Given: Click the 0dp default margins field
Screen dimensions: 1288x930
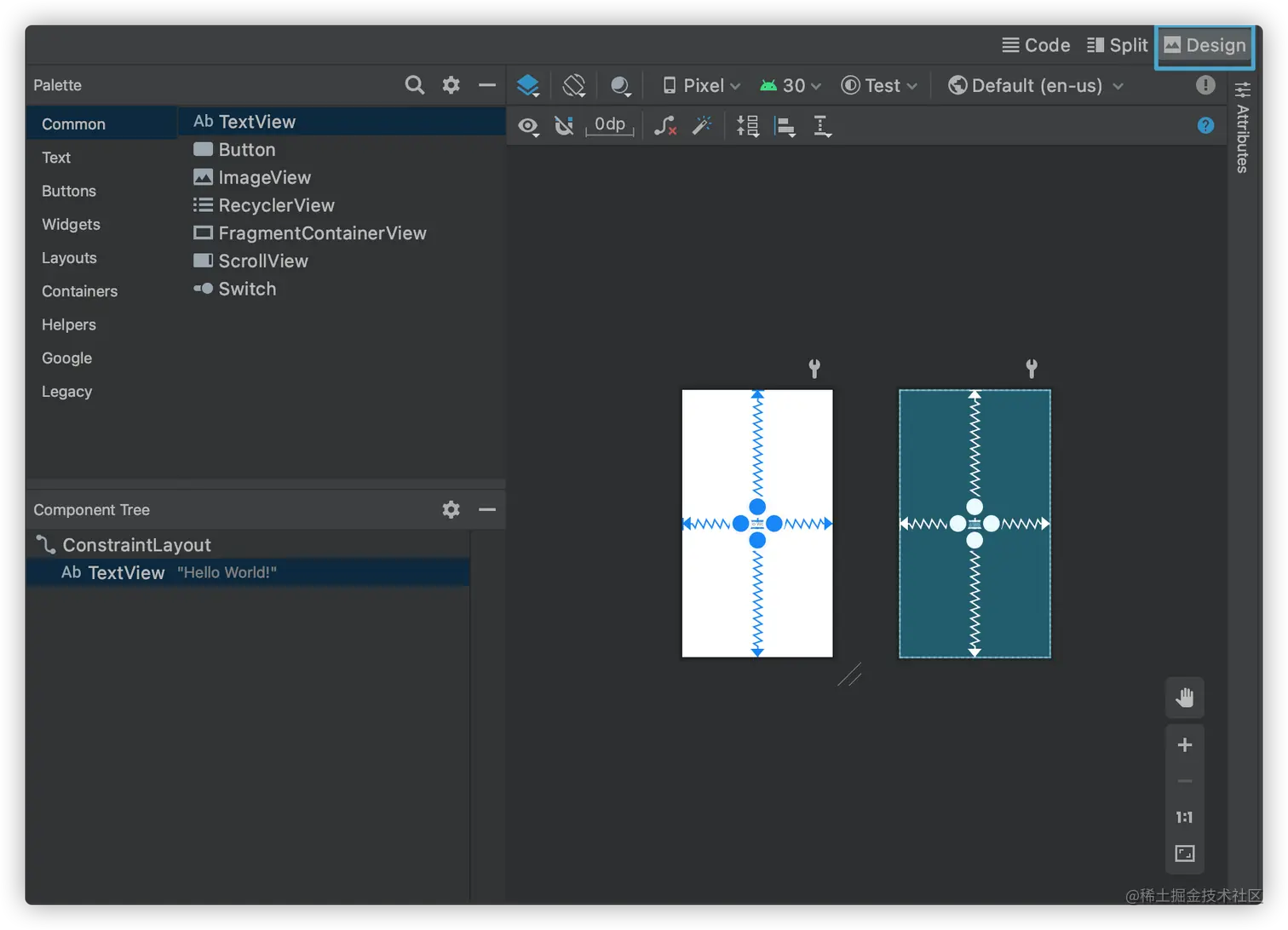Looking at the screenshot, I should [610, 125].
